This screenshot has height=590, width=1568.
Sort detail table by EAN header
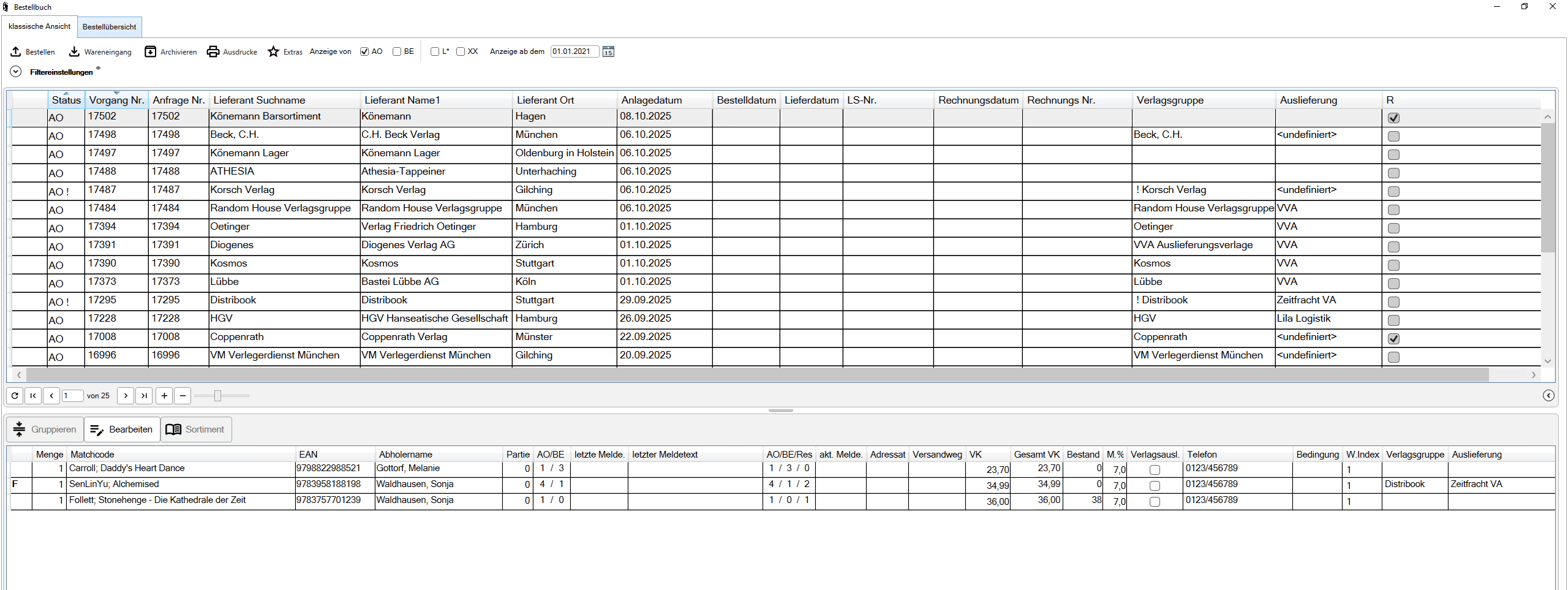point(335,455)
